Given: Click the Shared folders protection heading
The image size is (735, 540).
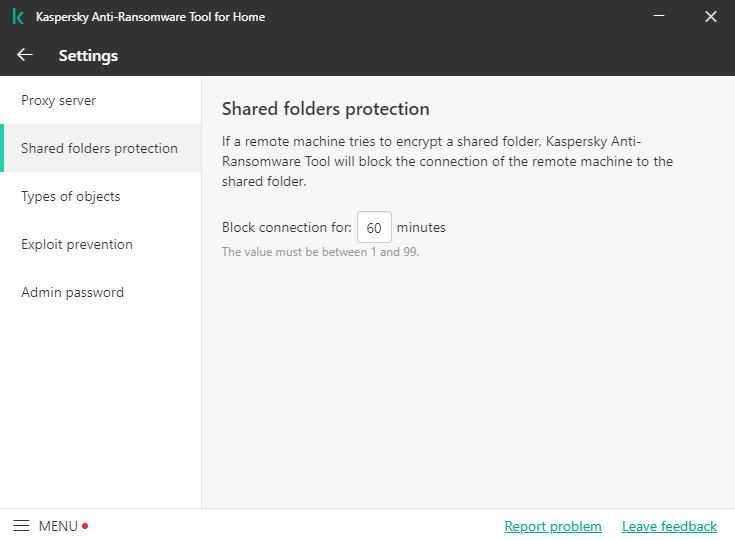Looking at the screenshot, I should pos(325,109).
